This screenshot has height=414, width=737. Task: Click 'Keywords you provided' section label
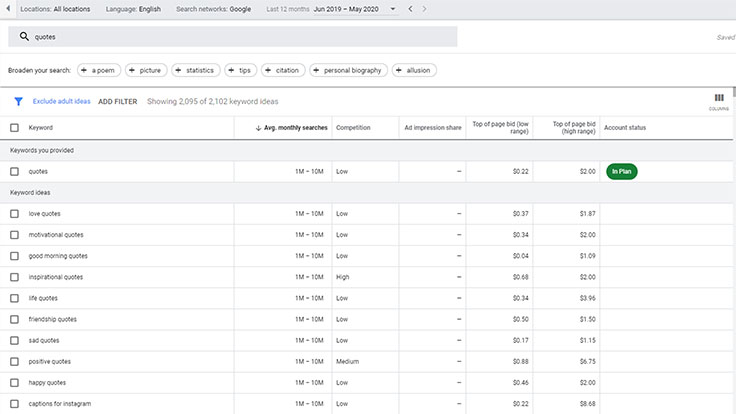point(42,150)
